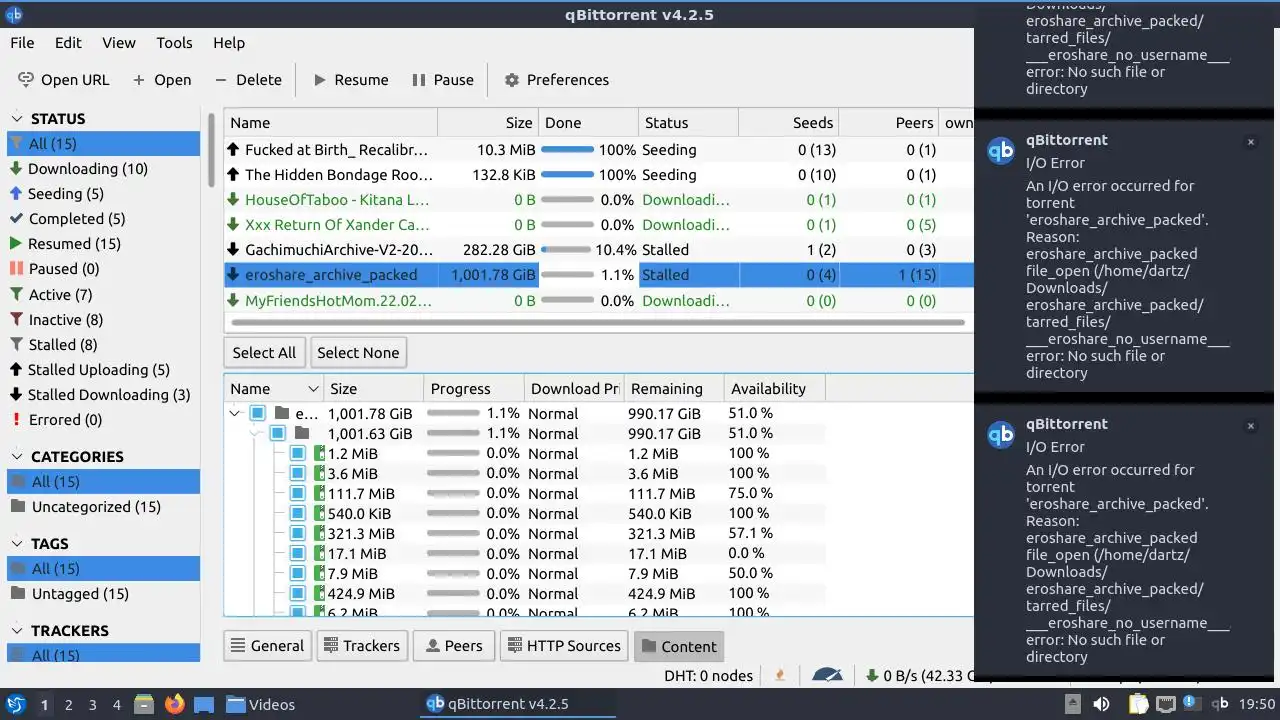Switch to the Peers tab

pos(454,646)
